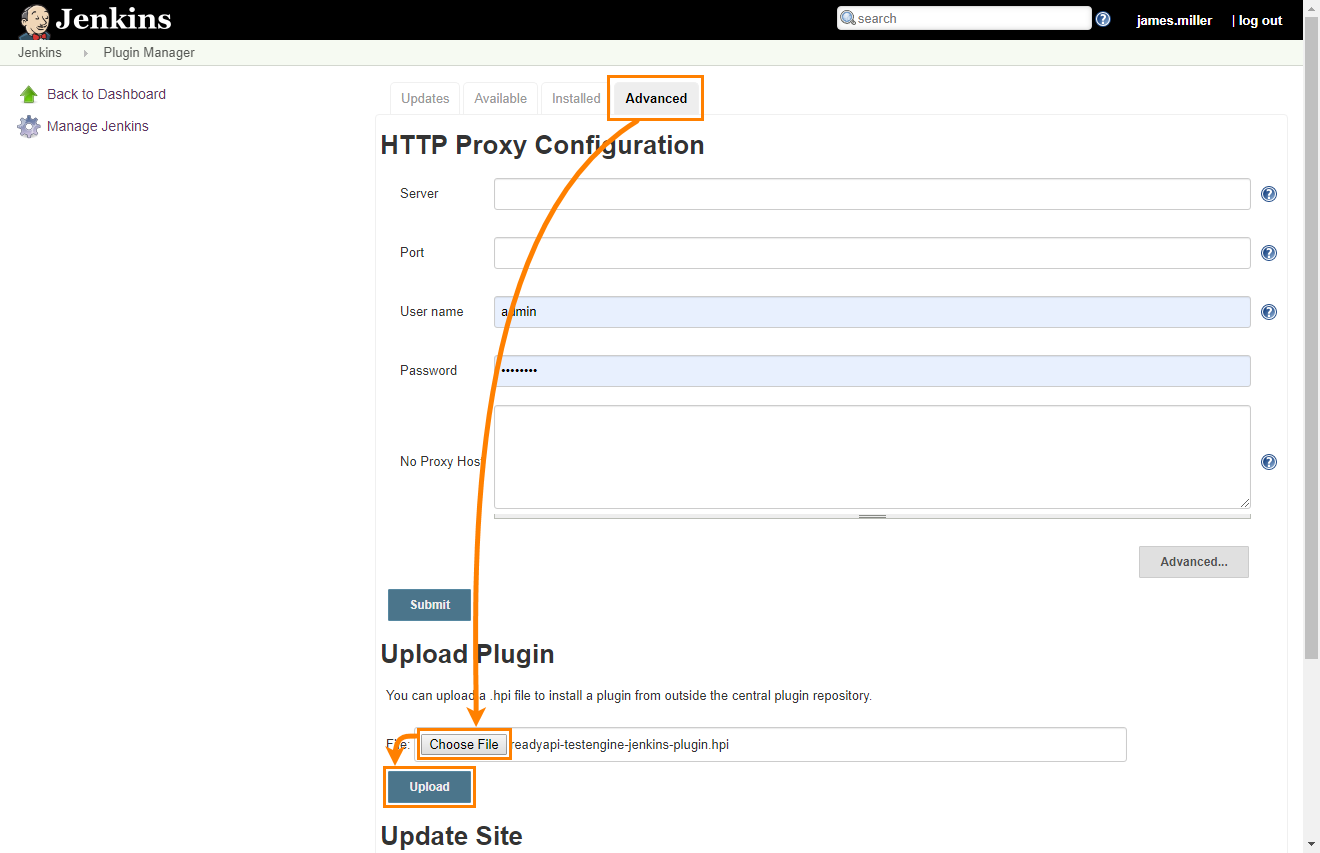Open the Installed tab

coord(575,98)
